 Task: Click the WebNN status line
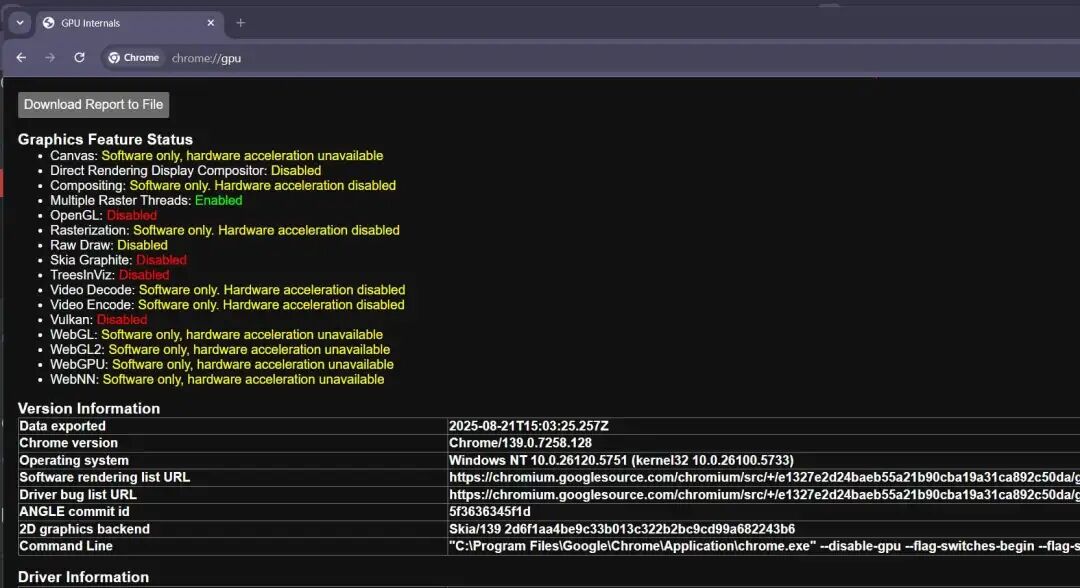(217, 379)
